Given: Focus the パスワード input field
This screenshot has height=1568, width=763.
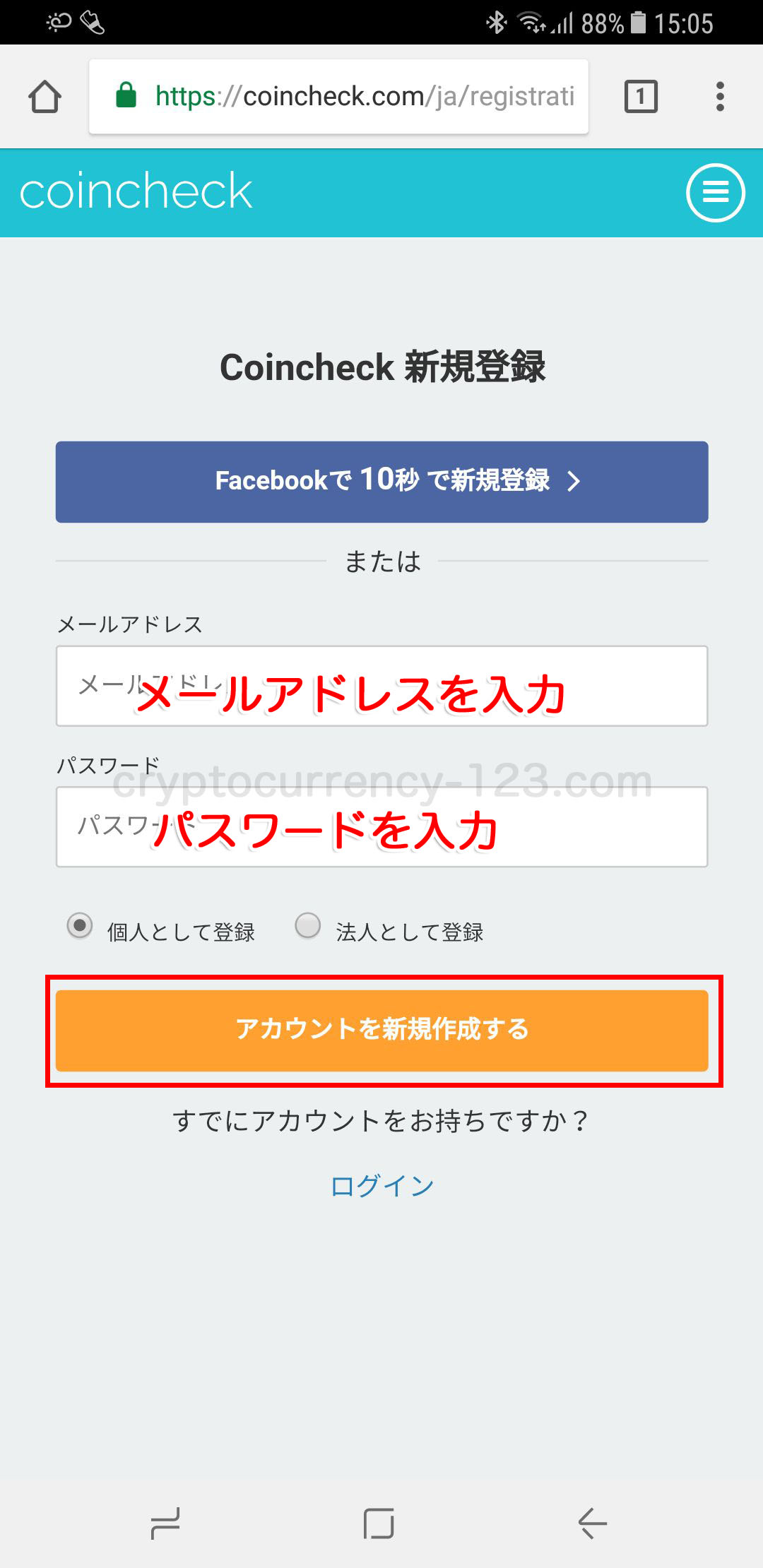Looking at the screenshot, I should (382, 826).
